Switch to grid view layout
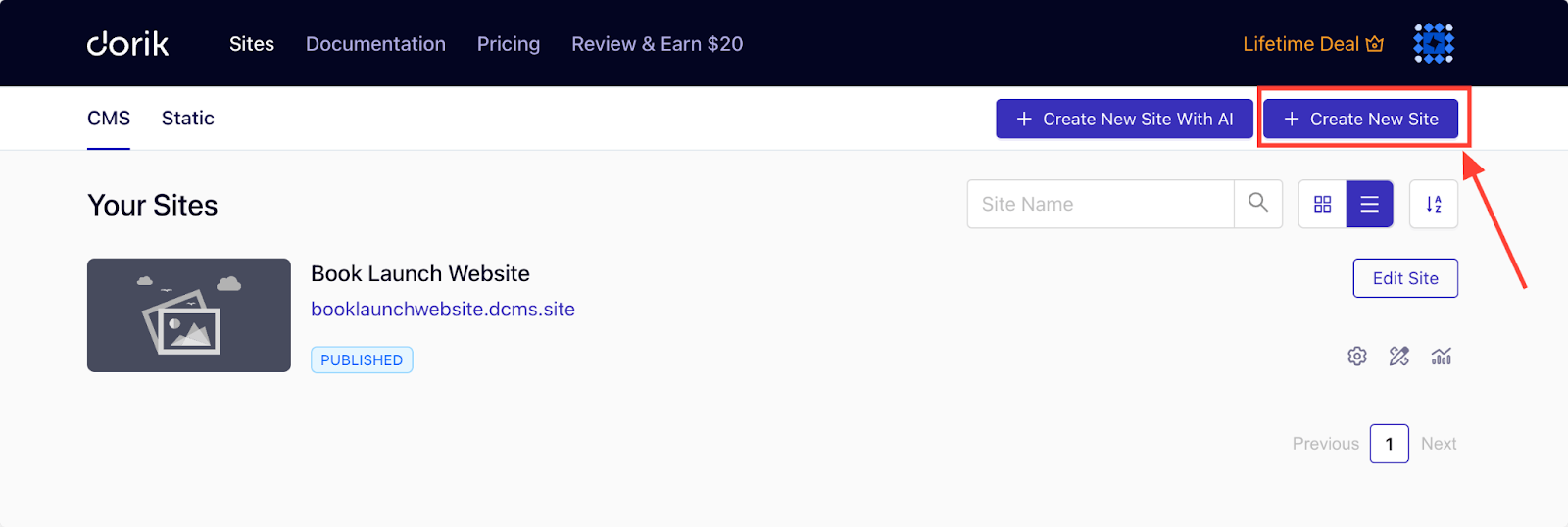The height and width of the screenshot is (527, 1568). pos(1322,204)
